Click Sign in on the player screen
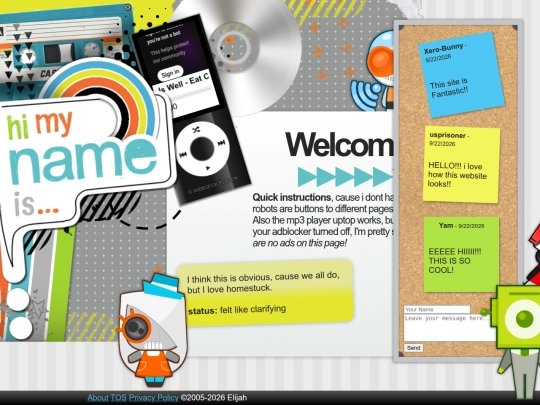The image size is (540, 405). pyautogui.click(x=170, y=73)
